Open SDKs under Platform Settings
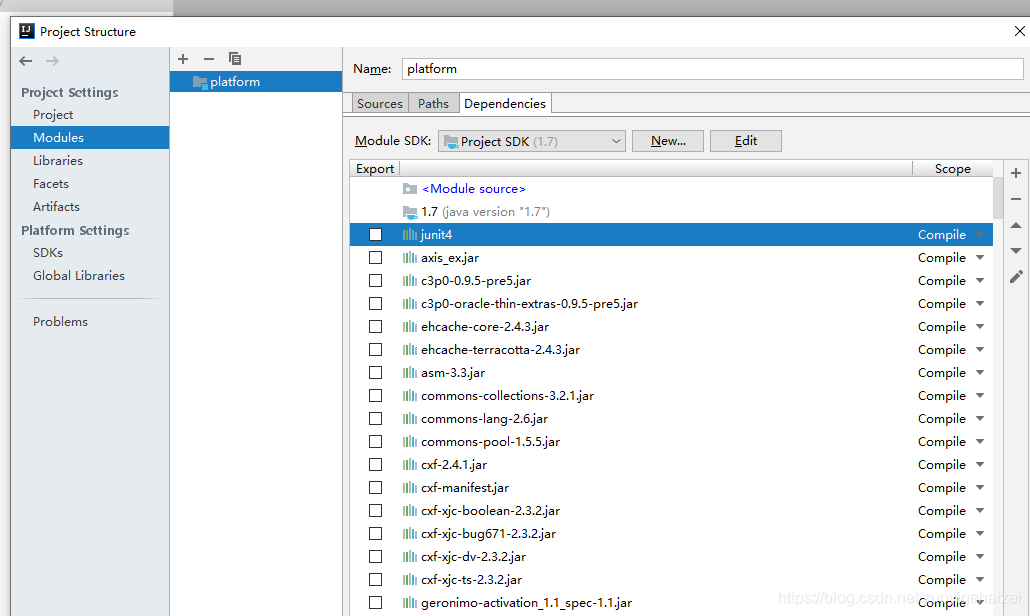 pyautogui.click(x=48, y=253)
